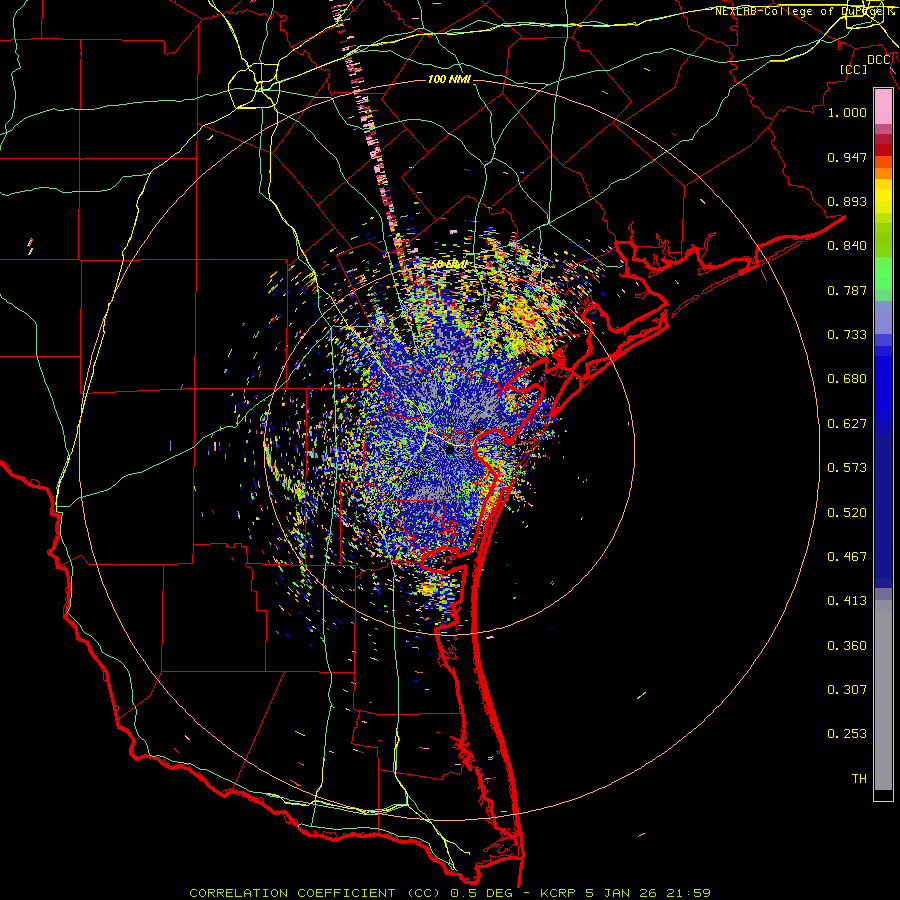Viewport: 900px width, 900px height.
Task: Click the 5 JAN 26 date text
Action: point(622,893)
